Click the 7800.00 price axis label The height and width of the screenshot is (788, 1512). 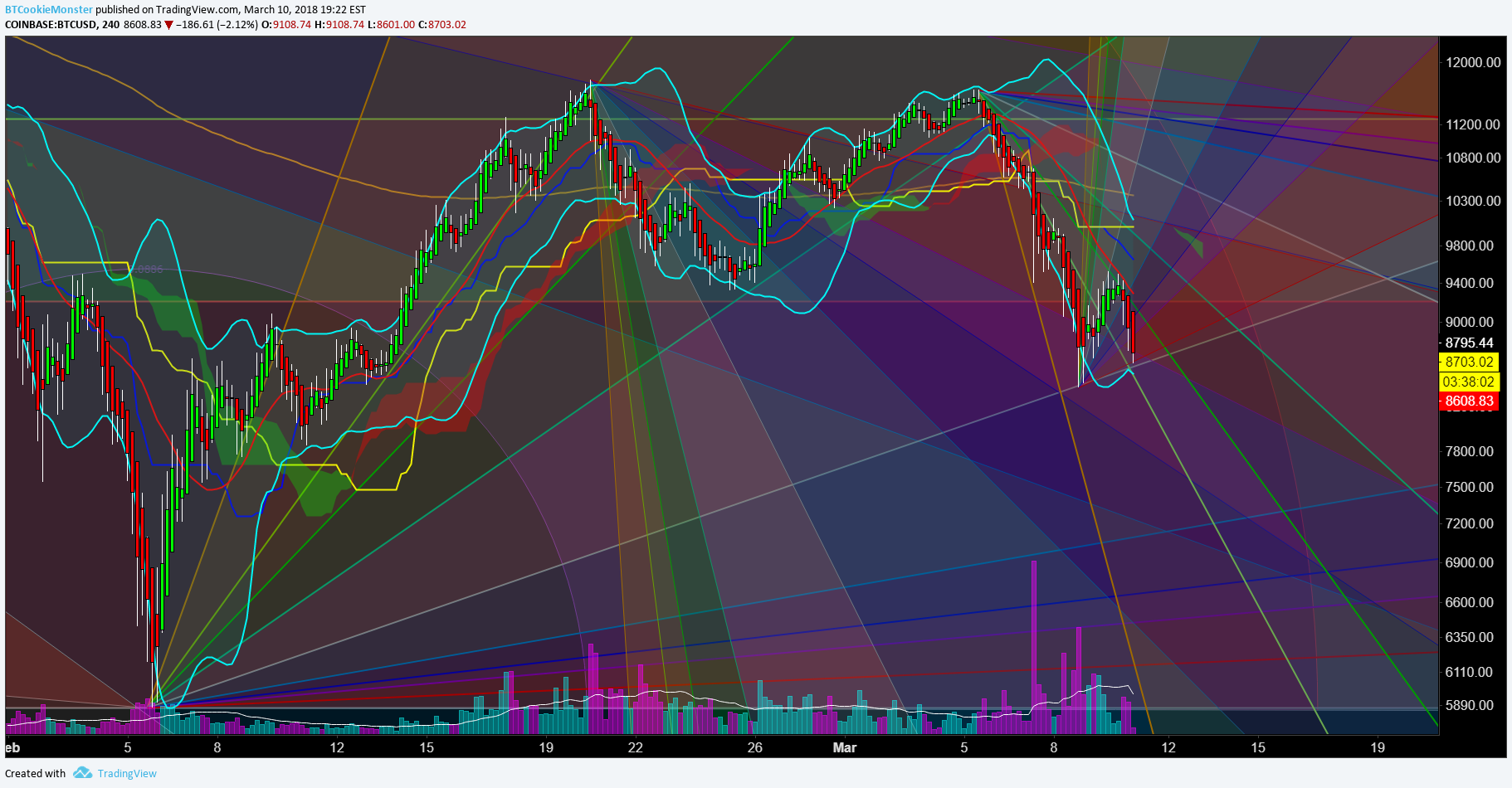[x=1469, y=451]
